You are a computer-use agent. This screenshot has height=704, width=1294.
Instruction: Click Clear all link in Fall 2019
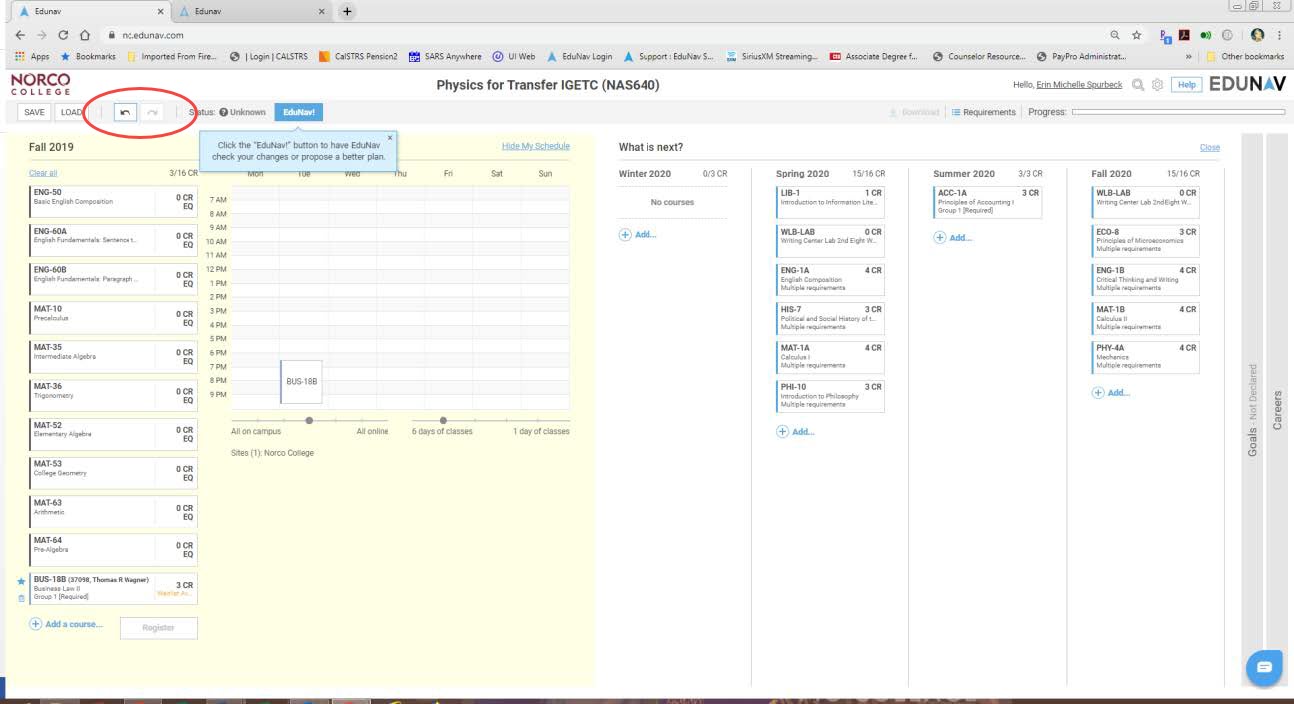[x=43, y=174]
